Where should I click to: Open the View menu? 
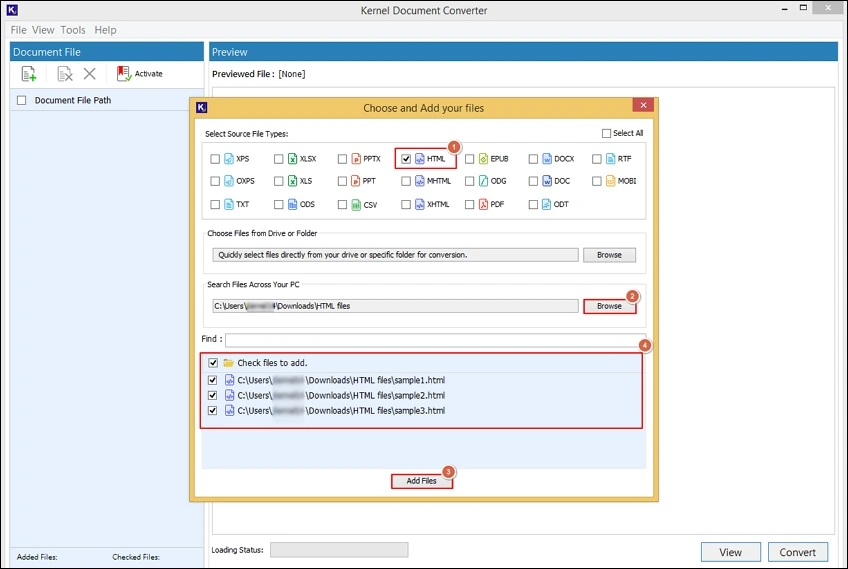43,30
